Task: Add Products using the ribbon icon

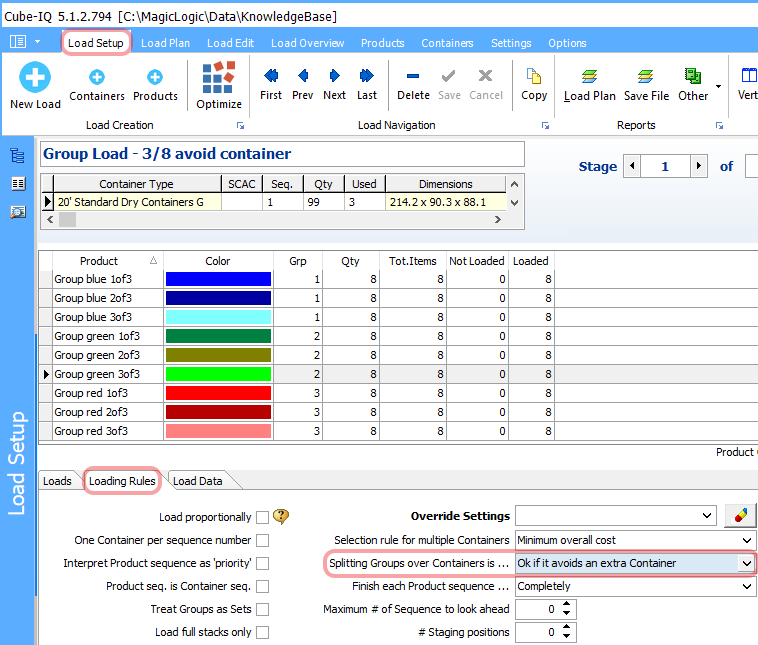Action: tap(155, 76)
